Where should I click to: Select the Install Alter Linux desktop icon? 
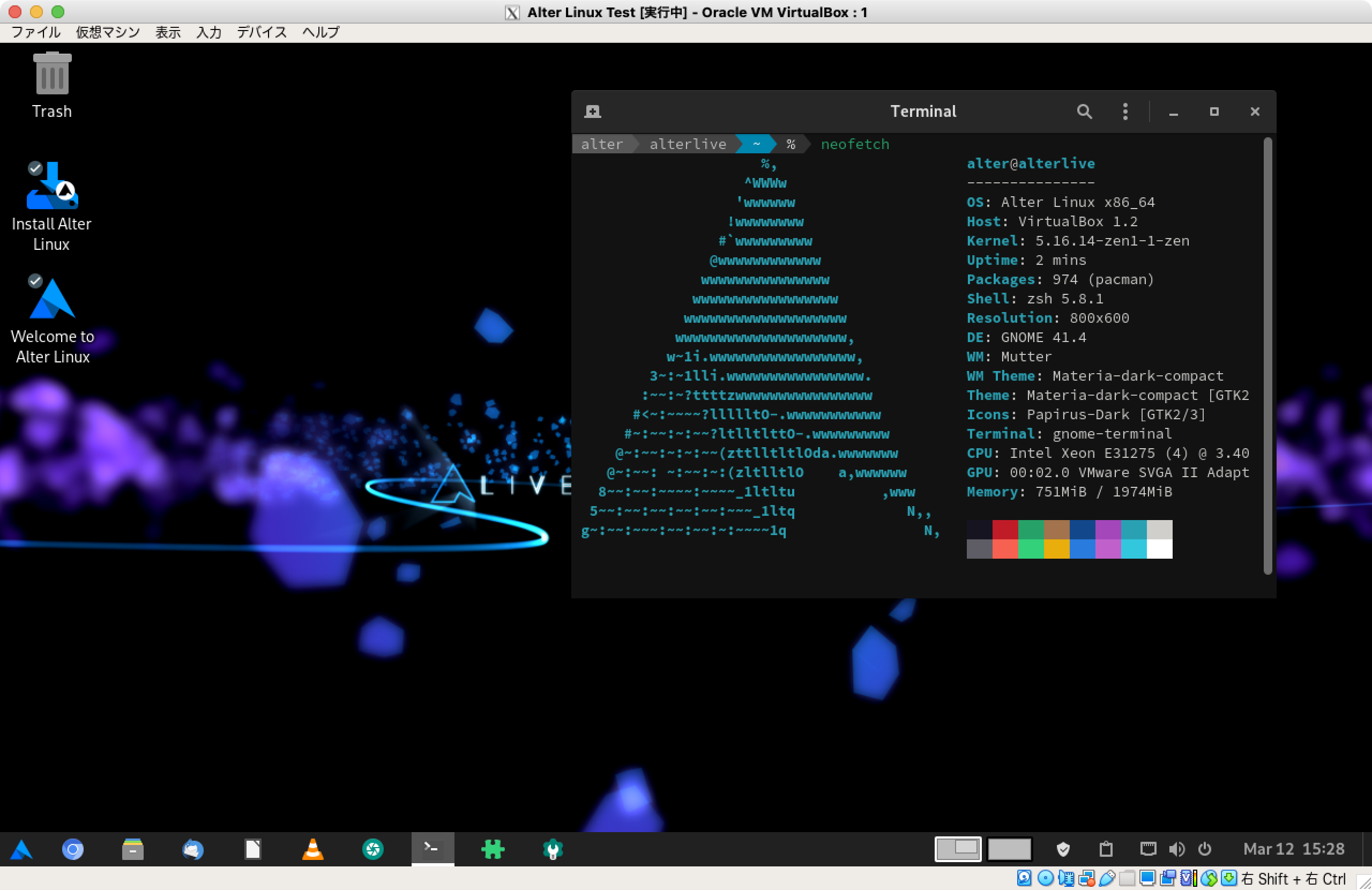coord(52,206)
